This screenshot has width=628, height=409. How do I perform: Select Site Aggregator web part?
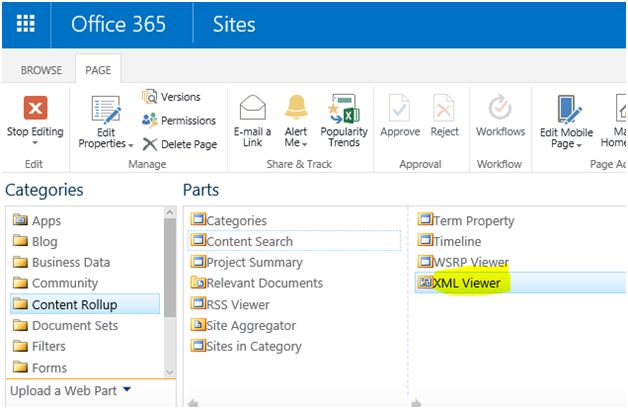tap(243, 325)
